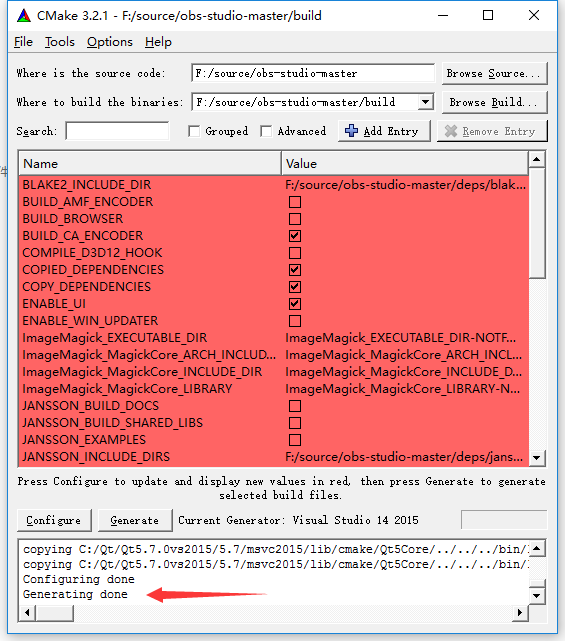Click the JANSSON_INCLUDE_DIRS path value

point(404,457)
